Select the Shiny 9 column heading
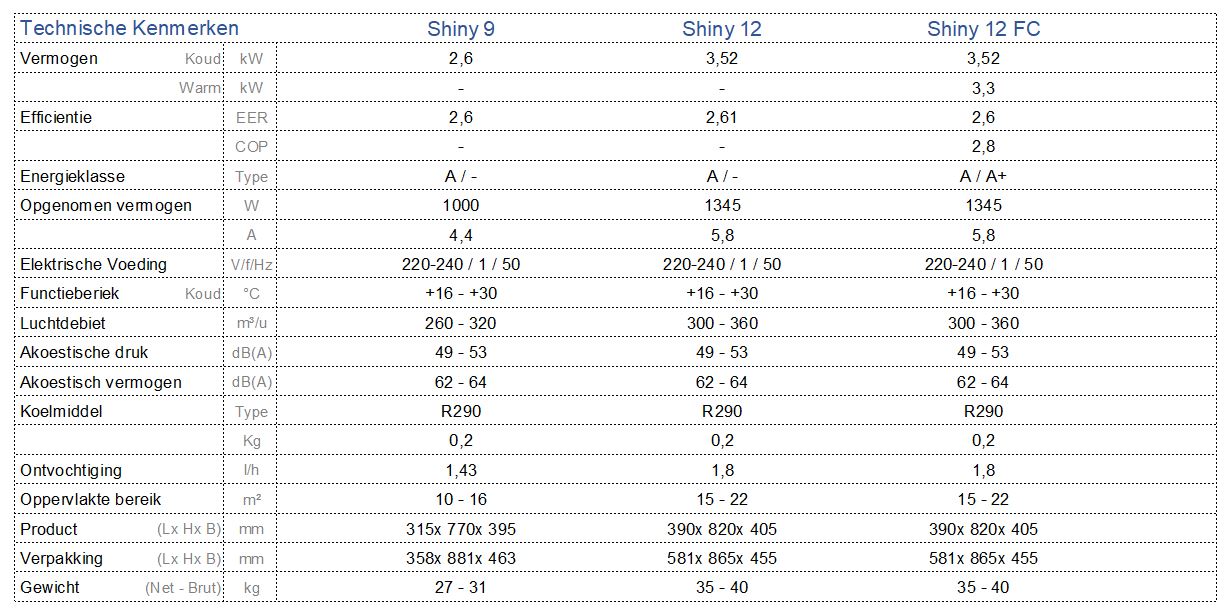This screenshot has height=612, width=1231. coord(461,29)
